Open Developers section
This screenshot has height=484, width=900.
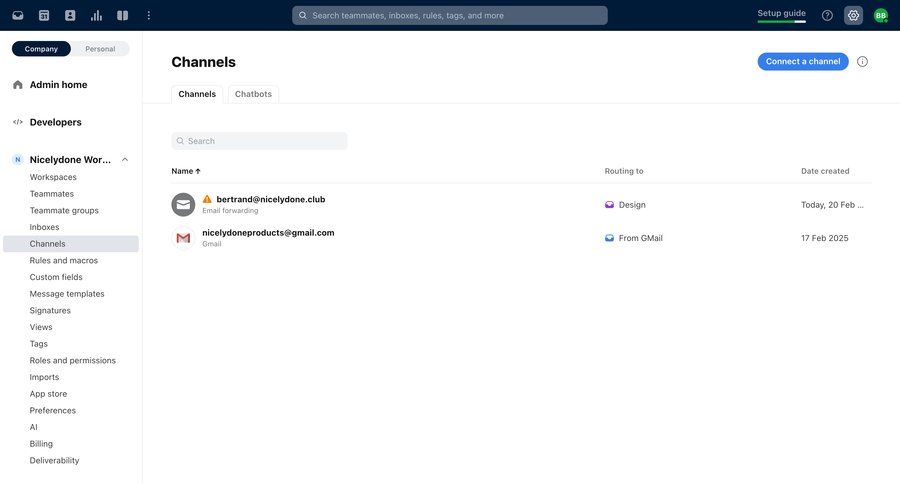(x=55, y=122)
